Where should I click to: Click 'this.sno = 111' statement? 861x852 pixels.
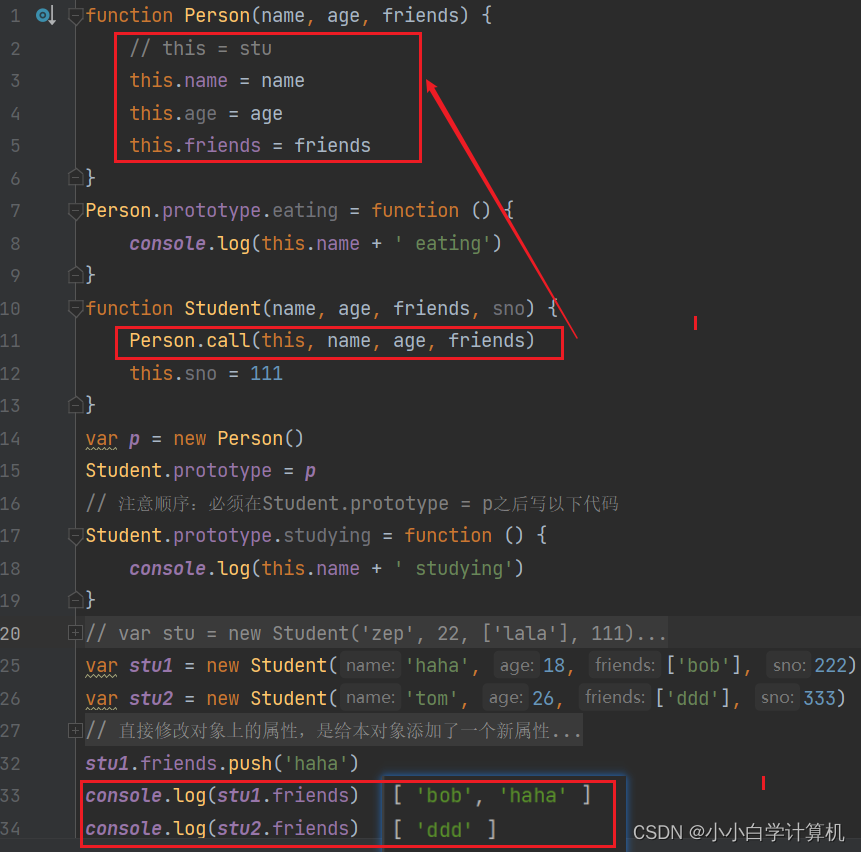(x=206, y=374)
